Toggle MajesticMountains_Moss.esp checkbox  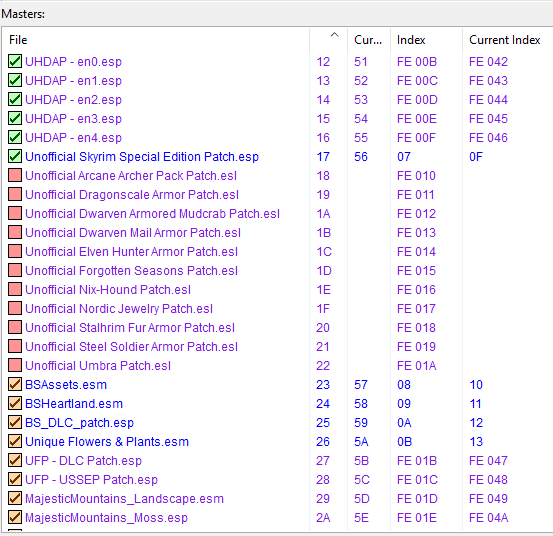click(x=15, y=518)
